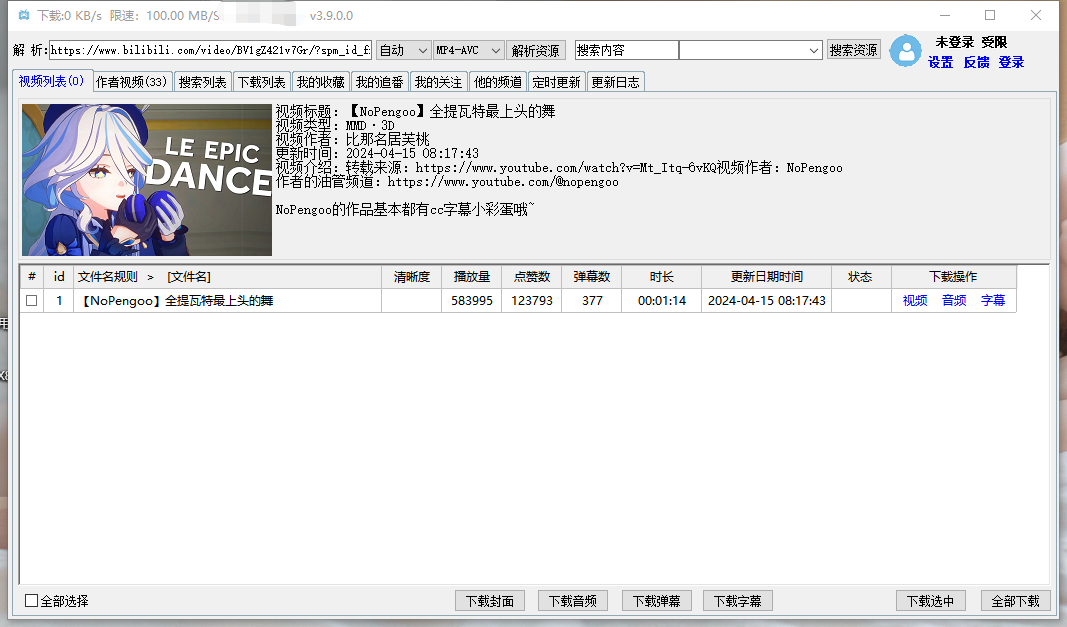The image size is (1067, 627).
Task: Sort by the 弹幕数 column header
Action: (591, 277)
